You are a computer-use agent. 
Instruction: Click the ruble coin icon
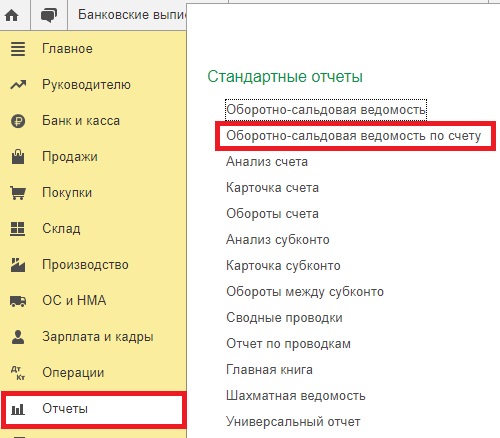pyautogui.click(x=18, y=121)
